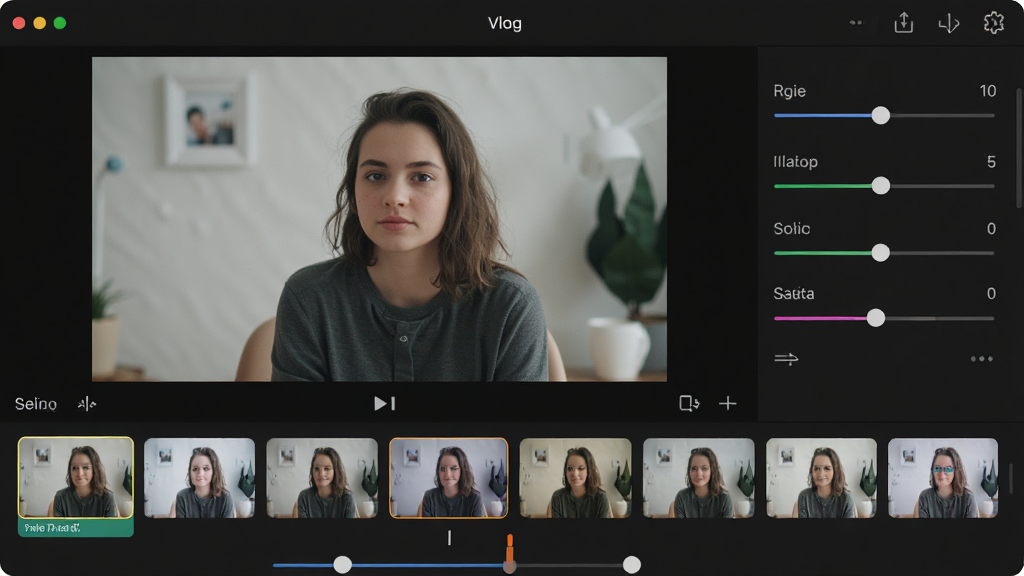Screen dimensions: 1024x576
Task: Click the Vlog window title
Action: pos(505,24)
